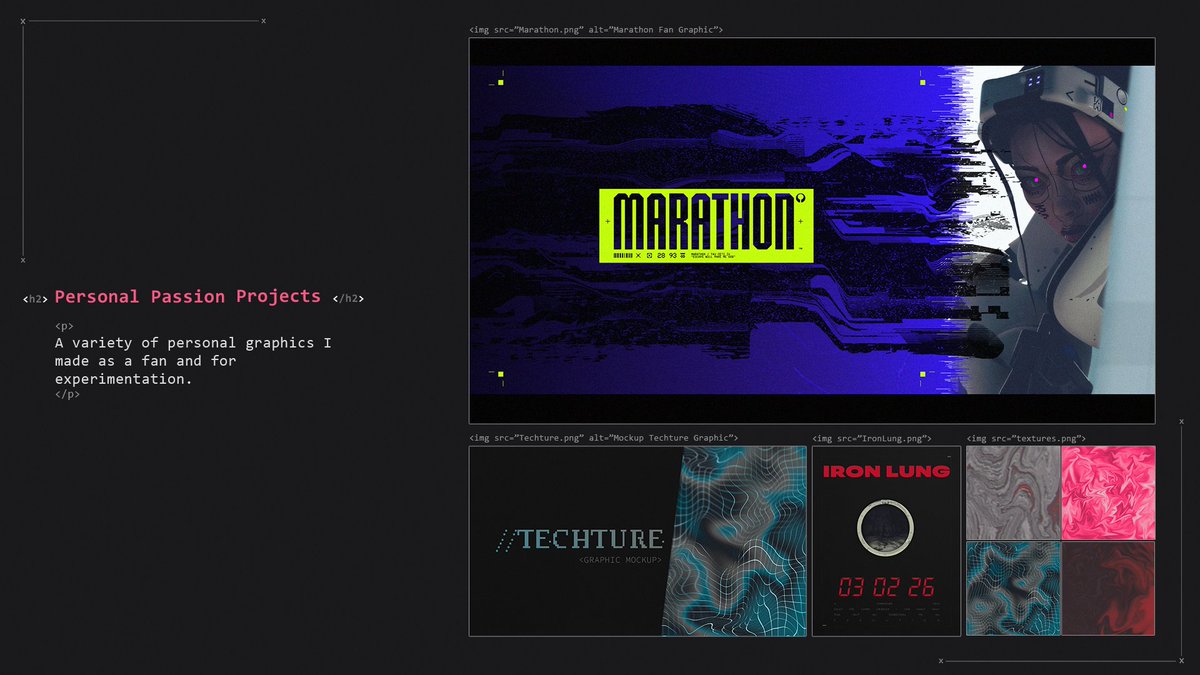
Task: Select the pink swirl texture tile
Action: [1108, 492]
